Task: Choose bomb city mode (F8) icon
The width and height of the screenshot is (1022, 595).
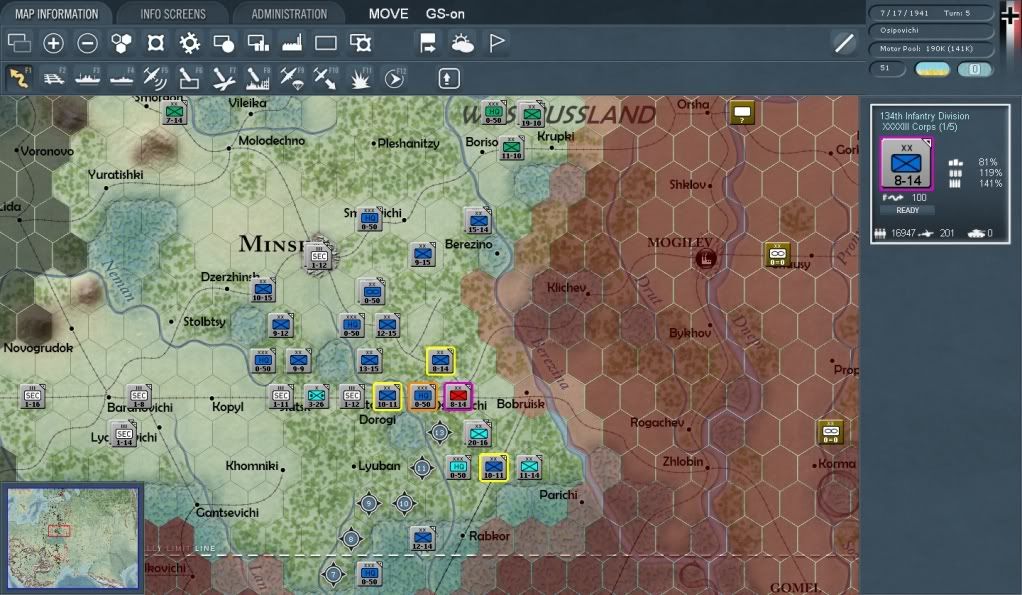Action: [257, 78]
